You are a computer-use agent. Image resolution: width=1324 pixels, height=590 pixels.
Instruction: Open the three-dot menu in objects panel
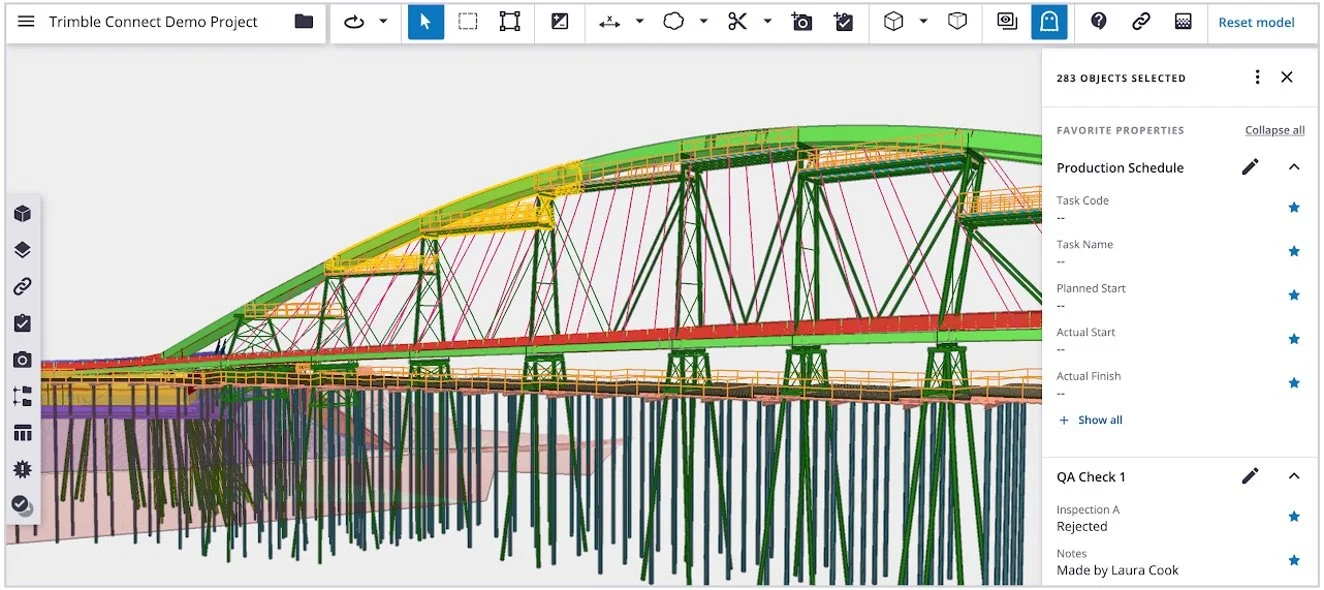[1257, 77]
